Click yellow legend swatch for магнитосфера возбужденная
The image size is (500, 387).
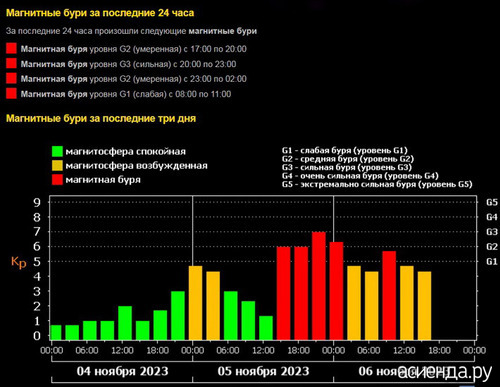(57, 165)
